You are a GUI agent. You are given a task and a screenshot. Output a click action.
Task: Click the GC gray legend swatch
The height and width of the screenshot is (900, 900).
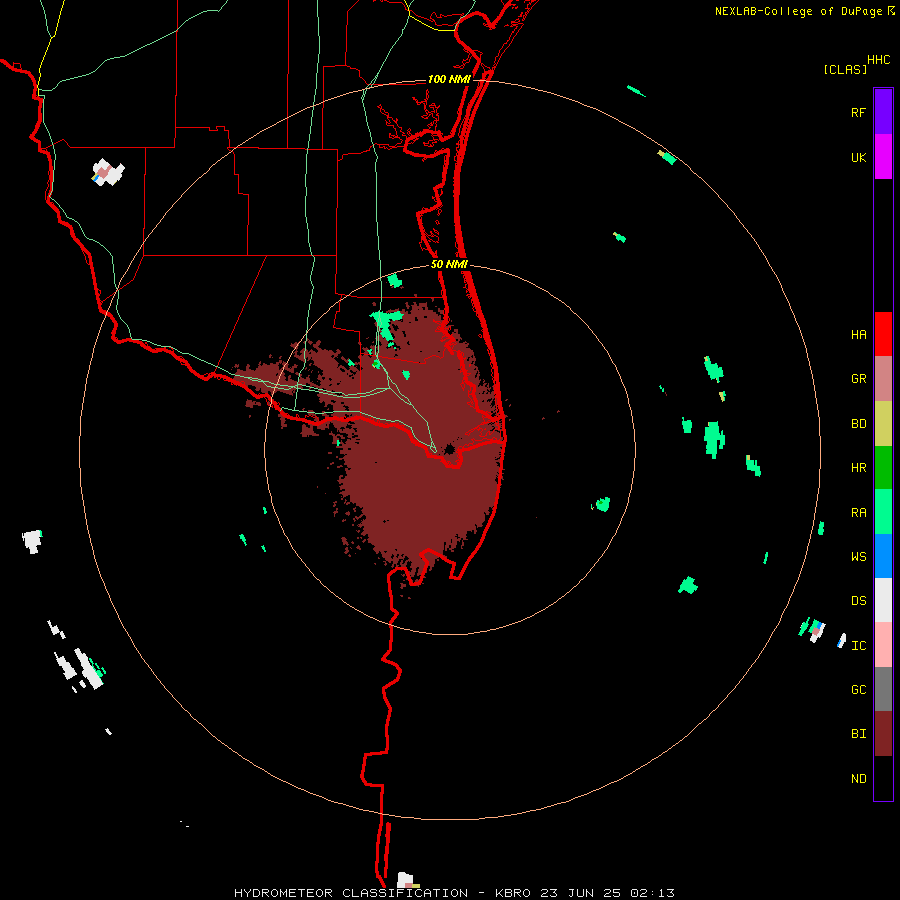[x=883, y=689]
